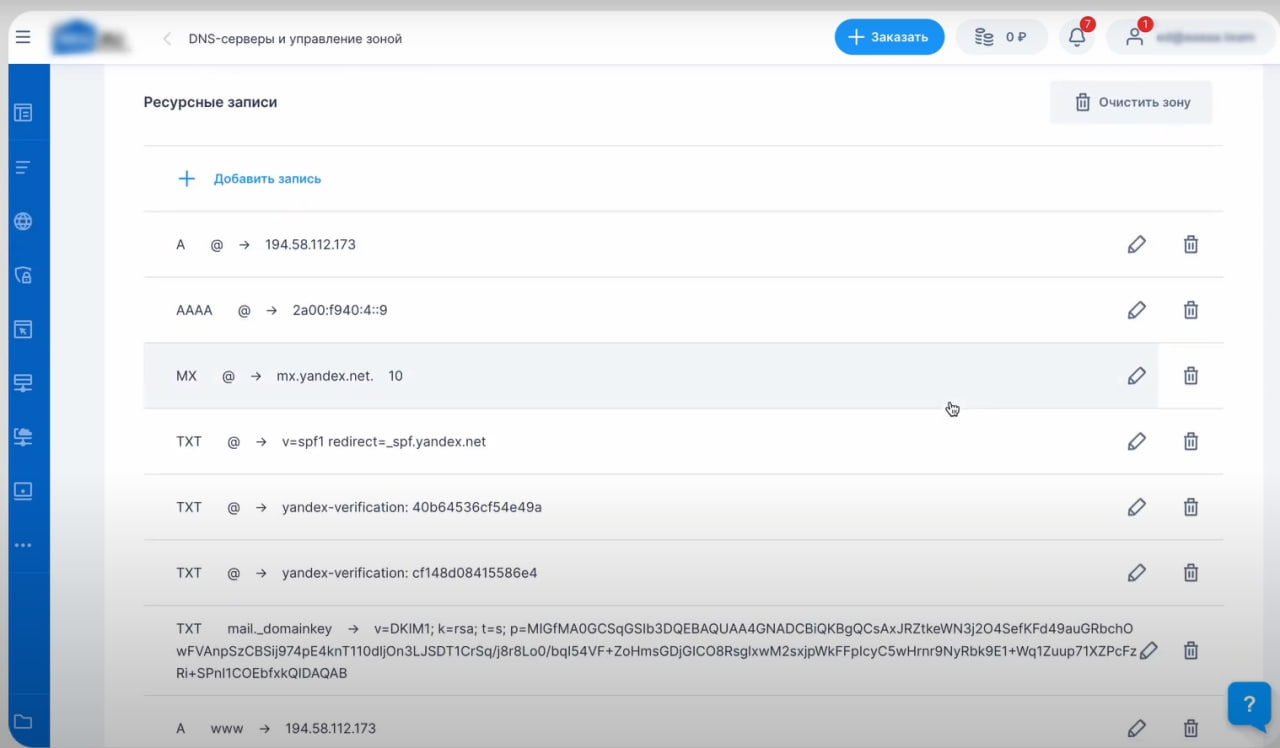The width and height of the screenshot is (1280, 748).
Task: Open the sidebar hamburger menu
Action: pos(22,37)
